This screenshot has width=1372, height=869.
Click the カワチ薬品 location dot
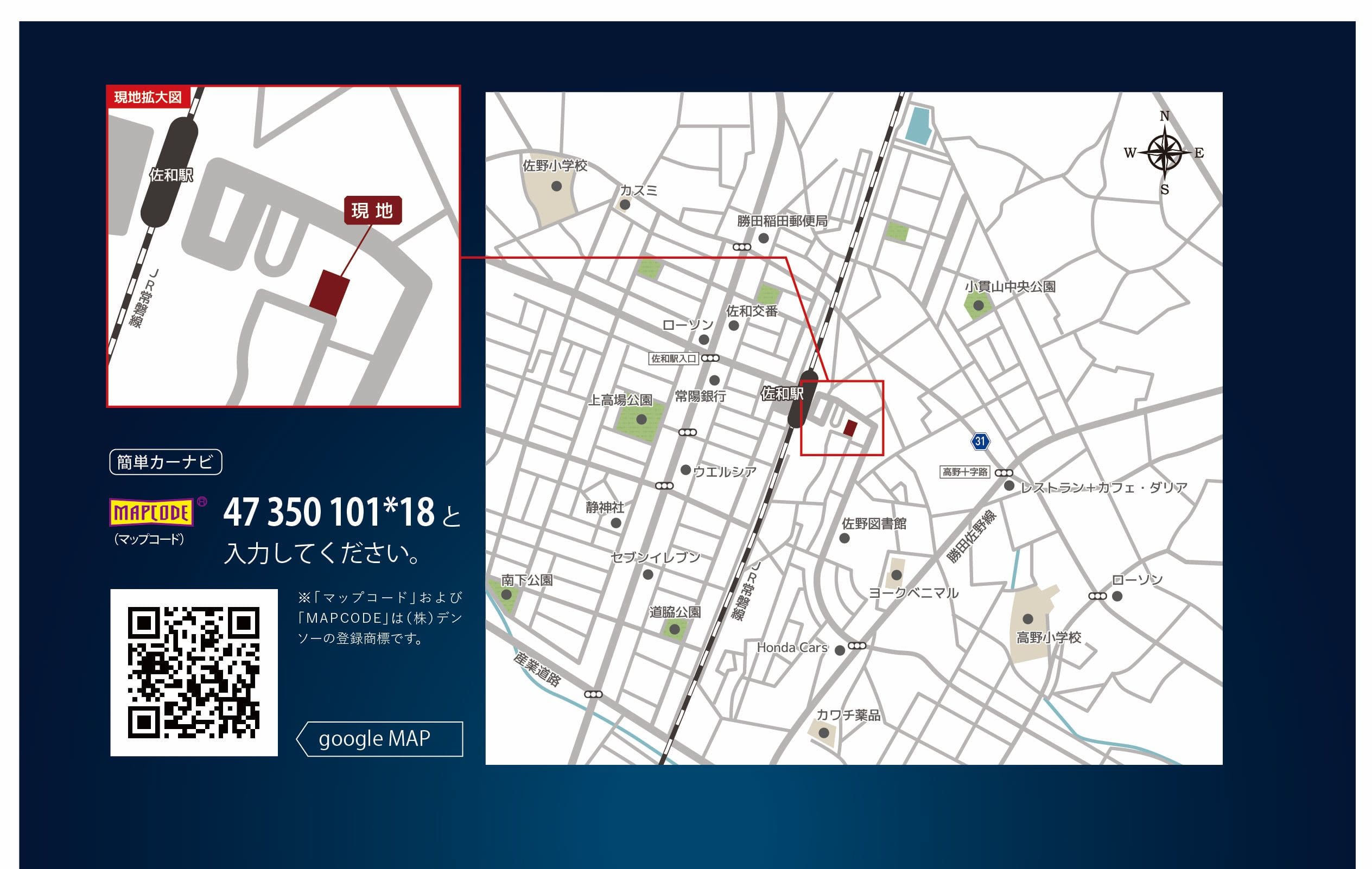[824, 733]
